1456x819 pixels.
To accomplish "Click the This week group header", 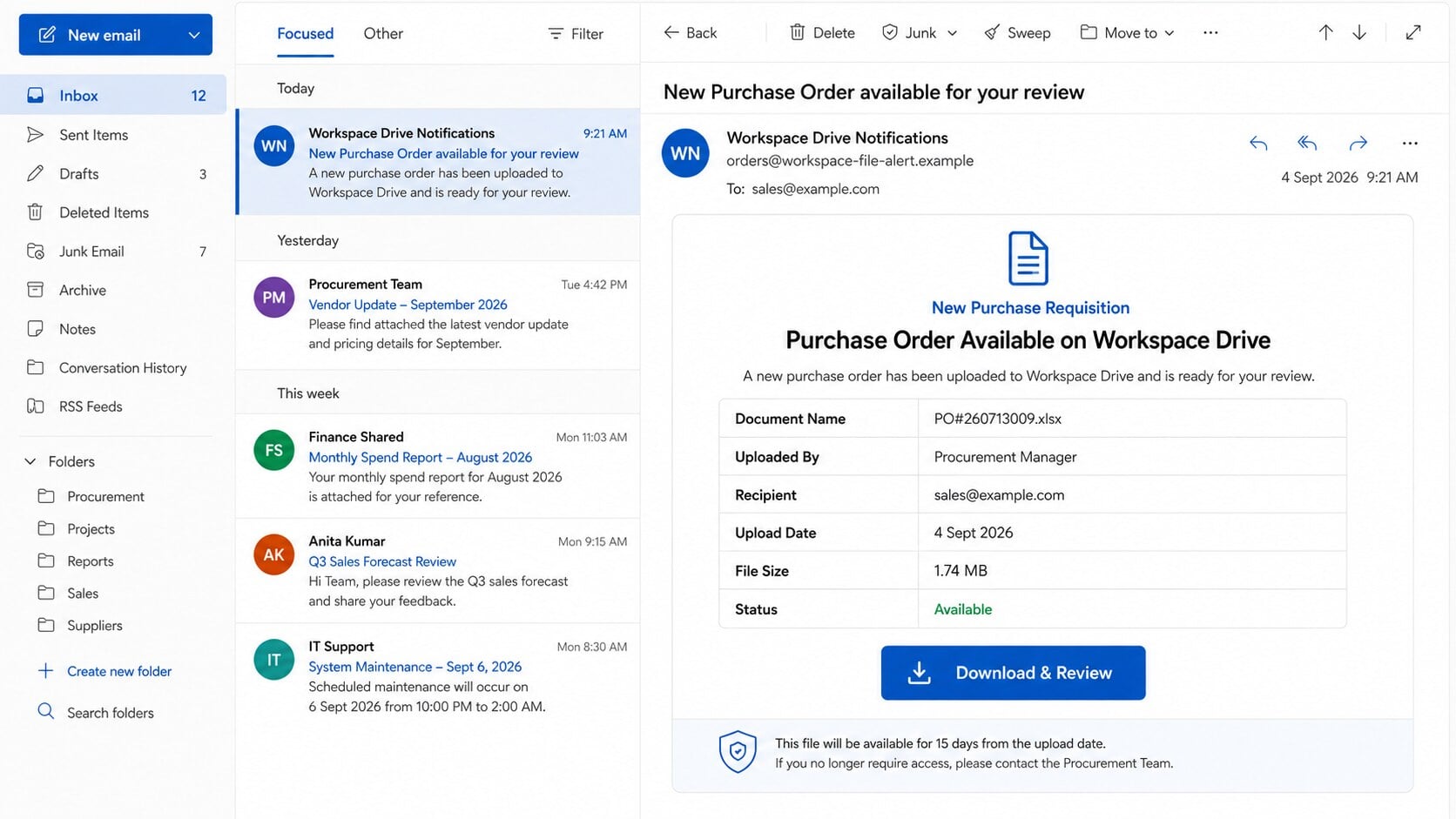I will pyautogui.click(x=308, y=393).
